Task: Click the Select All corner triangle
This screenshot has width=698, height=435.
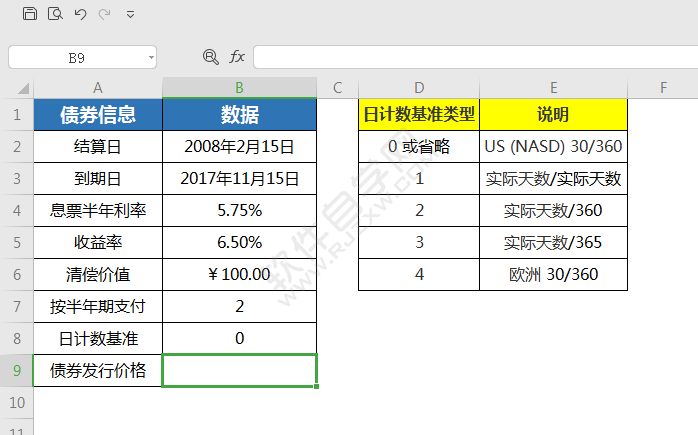Action: click(23, 88)
